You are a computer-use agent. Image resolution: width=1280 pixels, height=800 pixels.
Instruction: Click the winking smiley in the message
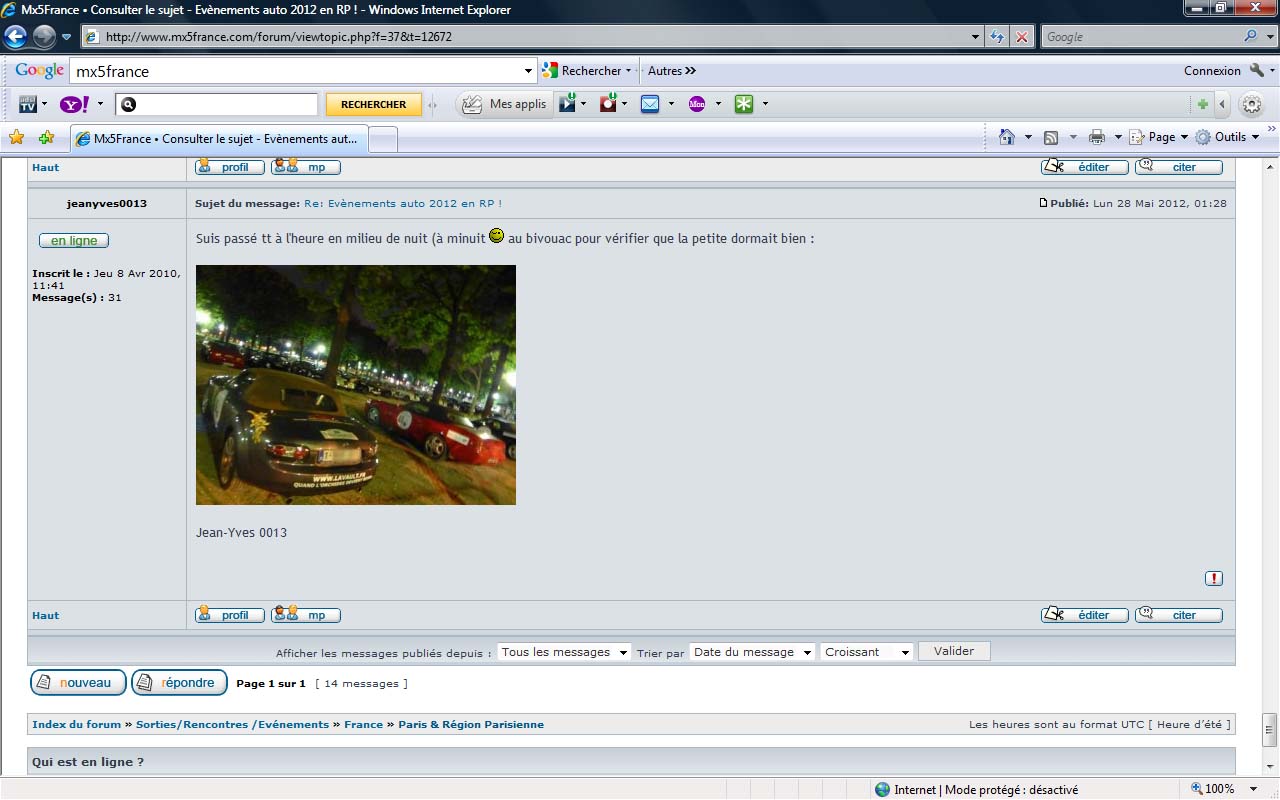tap(497, 236)
